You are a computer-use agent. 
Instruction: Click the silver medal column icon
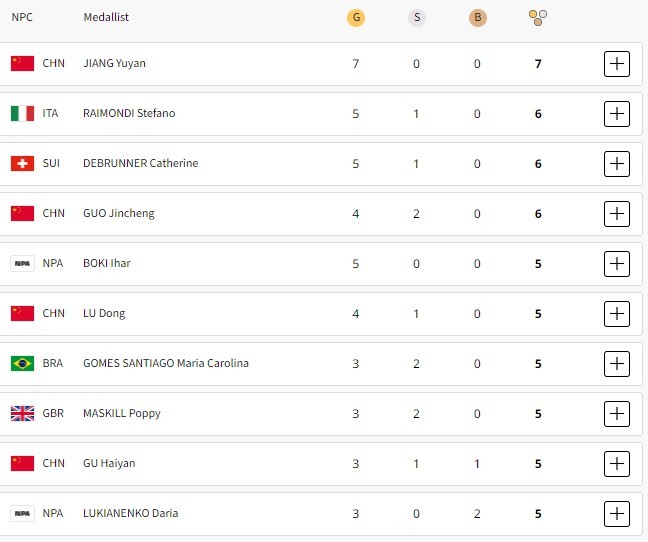[x=416, y=17]
